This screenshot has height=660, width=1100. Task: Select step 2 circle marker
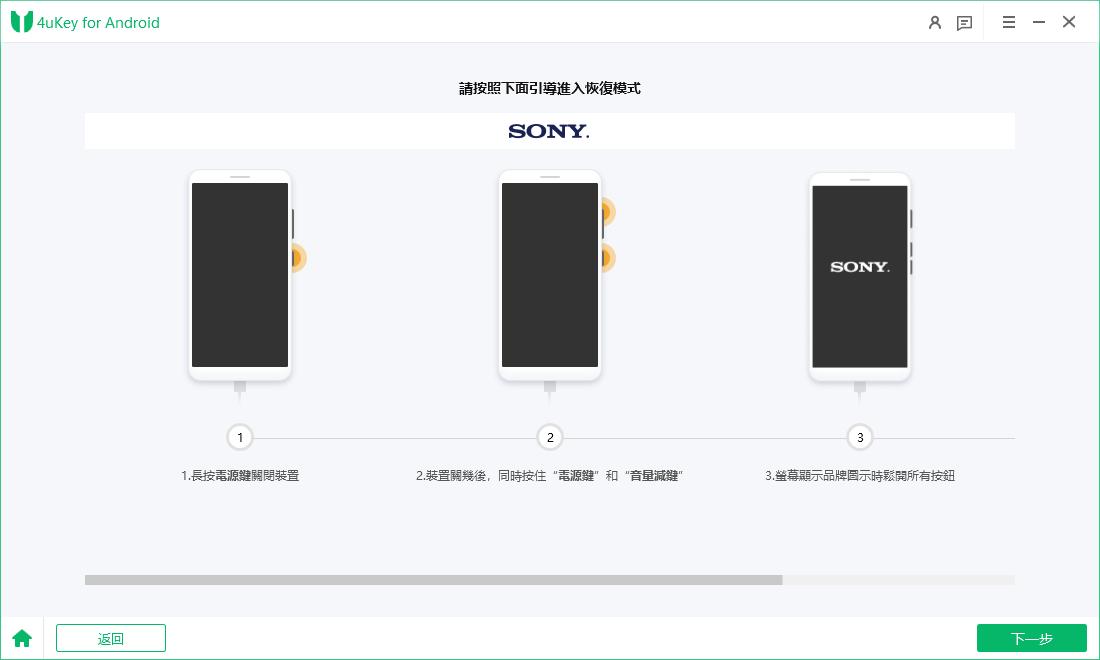coord(550,438)
